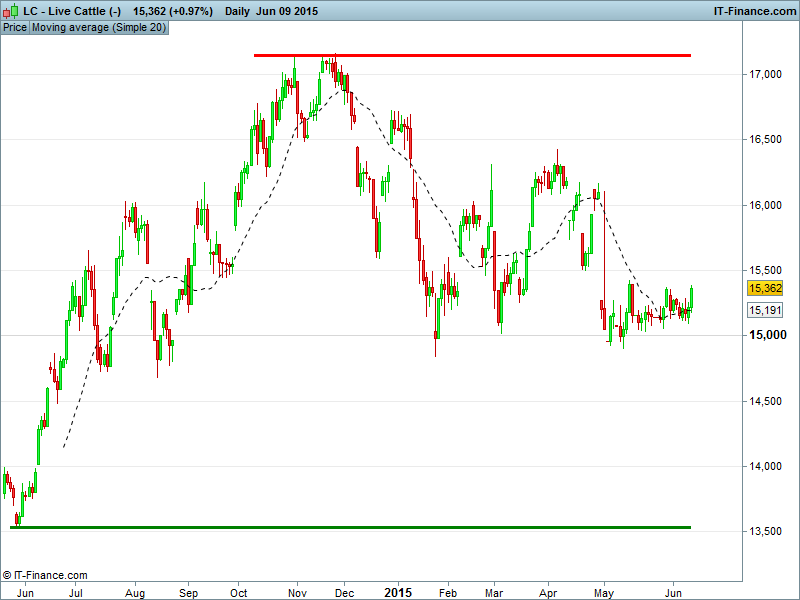Screen dimensions: 800x600
Task: Click the LC - Live Cattle title
Action: 72,10
